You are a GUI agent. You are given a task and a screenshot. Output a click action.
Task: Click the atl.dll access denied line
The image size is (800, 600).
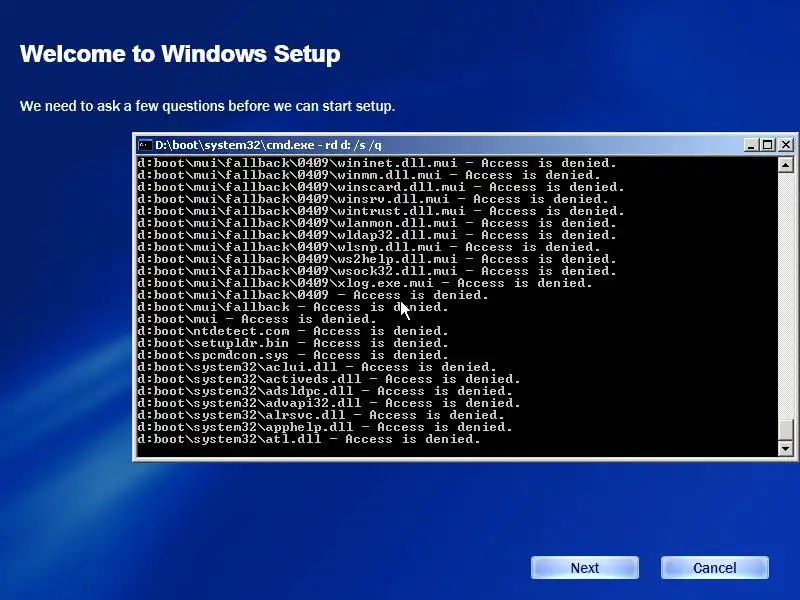[x=309, y=439]
